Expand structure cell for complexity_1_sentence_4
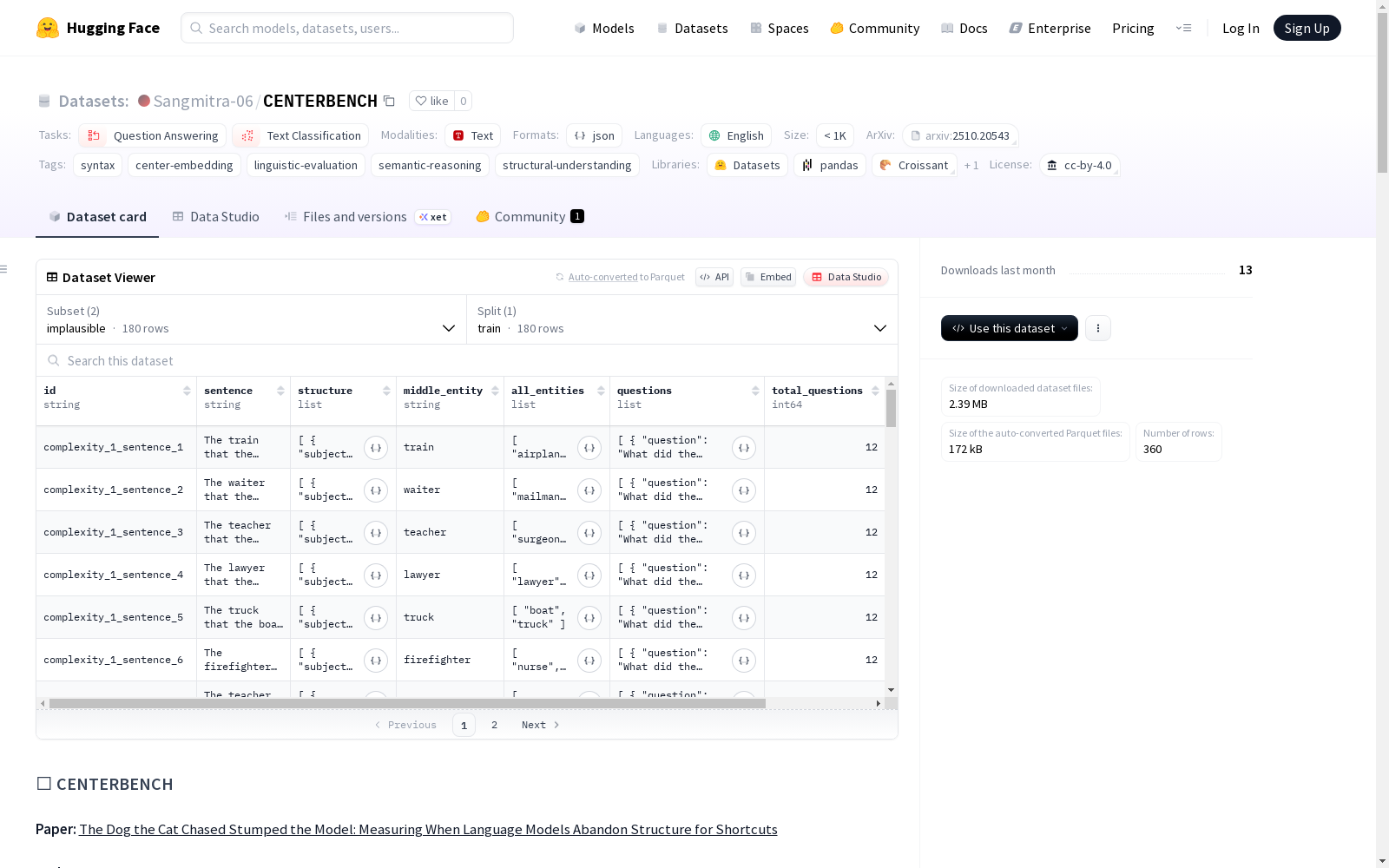The width and height of the screenshot is (1389, 868). pos(376,575)
